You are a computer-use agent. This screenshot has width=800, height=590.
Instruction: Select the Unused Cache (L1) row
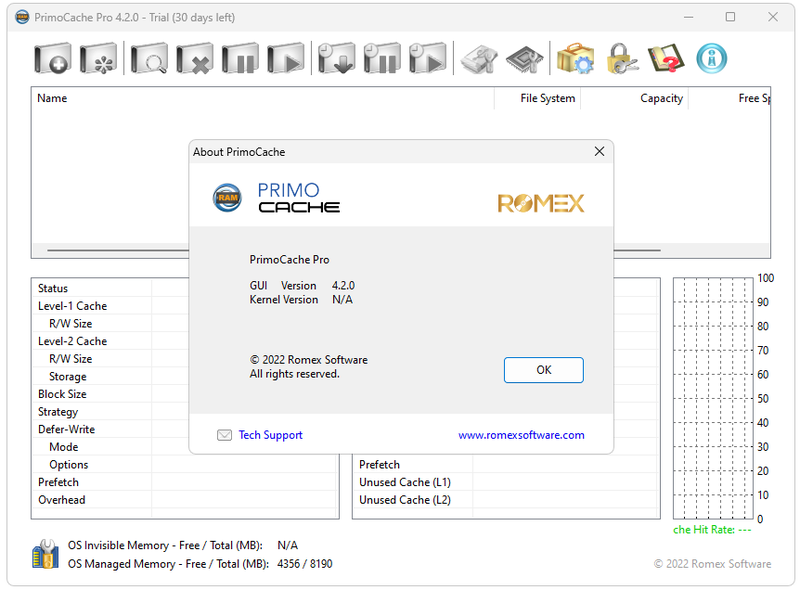[x=506, y=482]
